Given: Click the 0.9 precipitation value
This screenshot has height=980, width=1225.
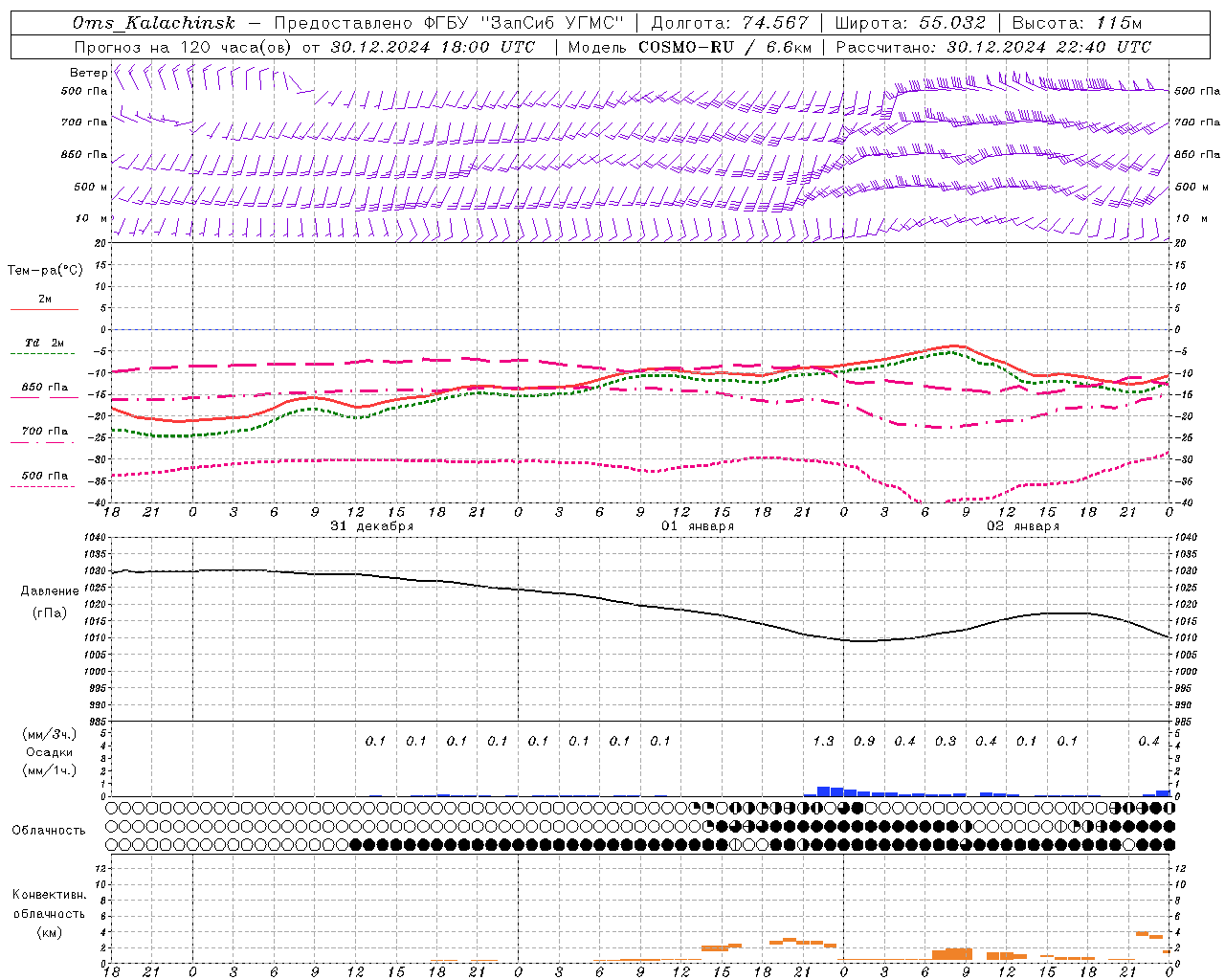Looking at the screenshot, I should 864,742.
